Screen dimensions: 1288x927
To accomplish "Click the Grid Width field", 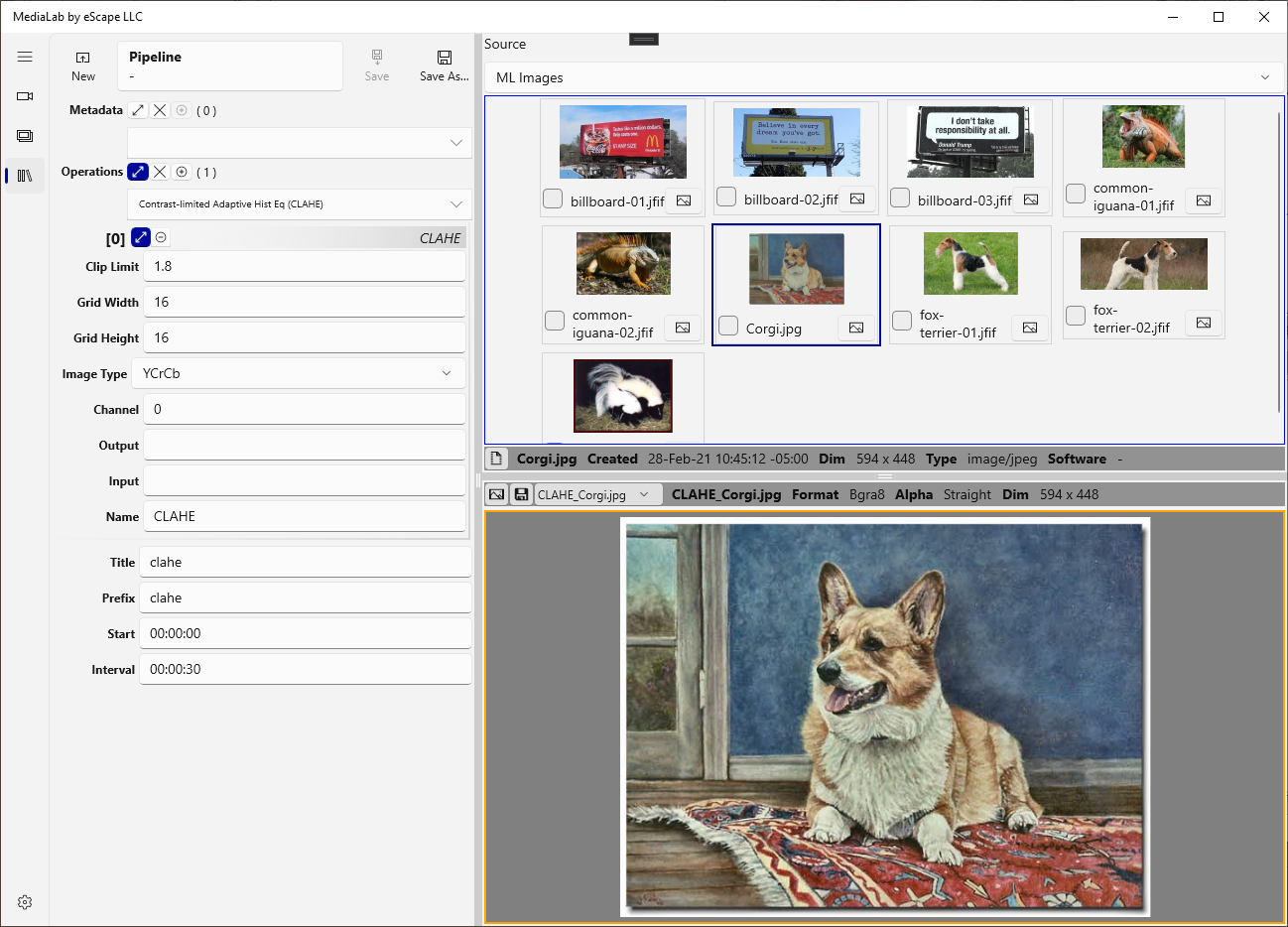I will point(305,302).
